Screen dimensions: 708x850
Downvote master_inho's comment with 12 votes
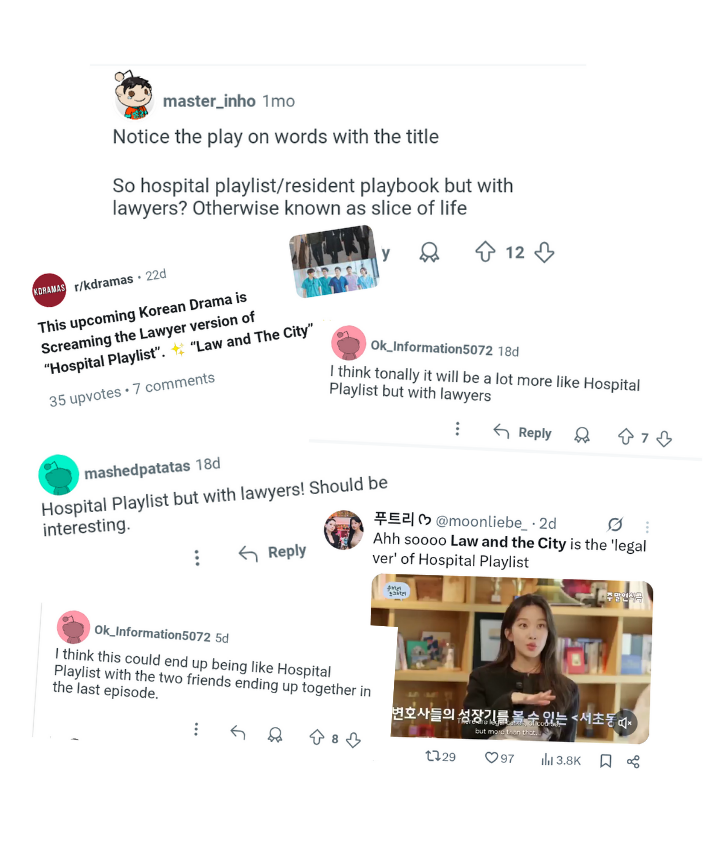point(544,252)
